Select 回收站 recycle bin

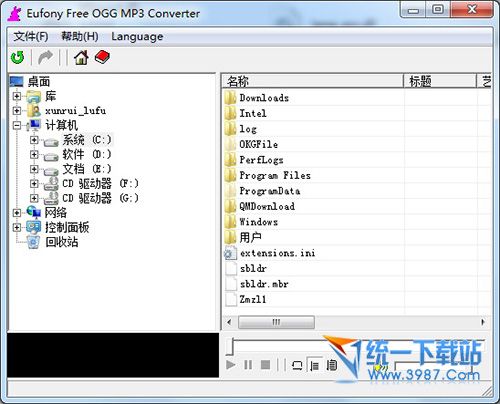click(x=62, y=242)
